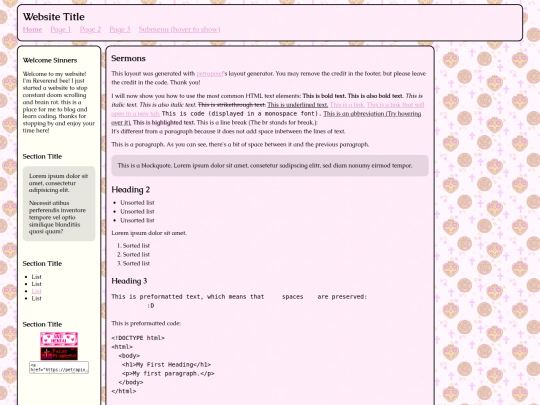Click the False Prophets badge image
Image resolution: width=540 pixels, height=405 pixels.
[59, 354]
